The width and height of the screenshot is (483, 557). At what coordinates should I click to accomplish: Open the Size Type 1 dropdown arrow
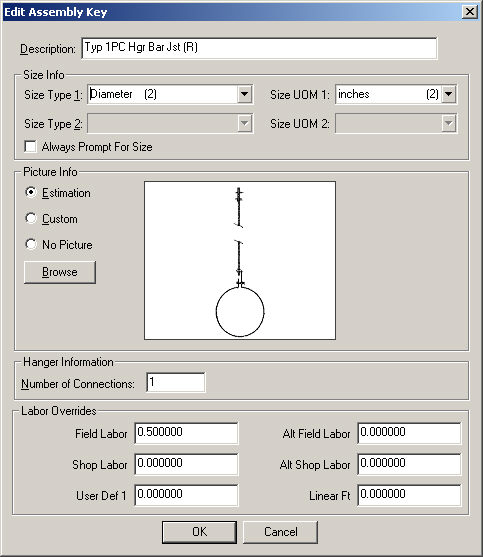click(244, 94)
